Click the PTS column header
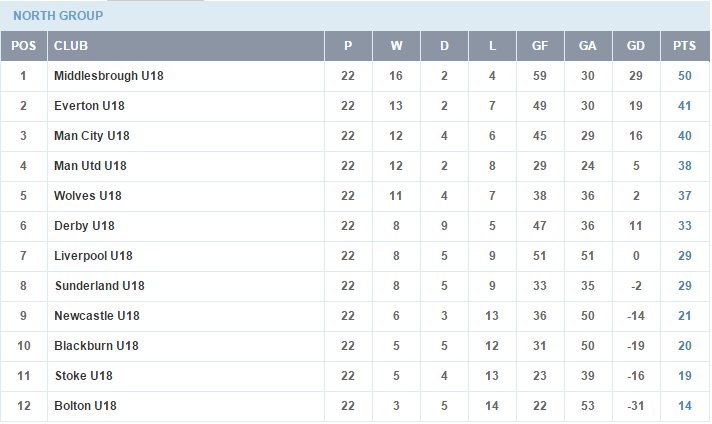The image size is (712, 424). [685, 46]
